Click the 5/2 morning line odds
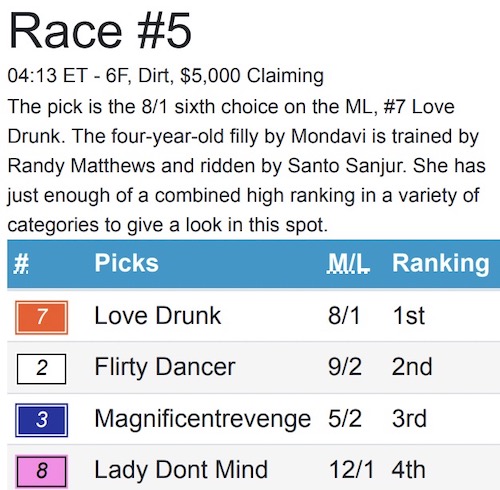Screen dimensions: 500x490 (345, 419)
